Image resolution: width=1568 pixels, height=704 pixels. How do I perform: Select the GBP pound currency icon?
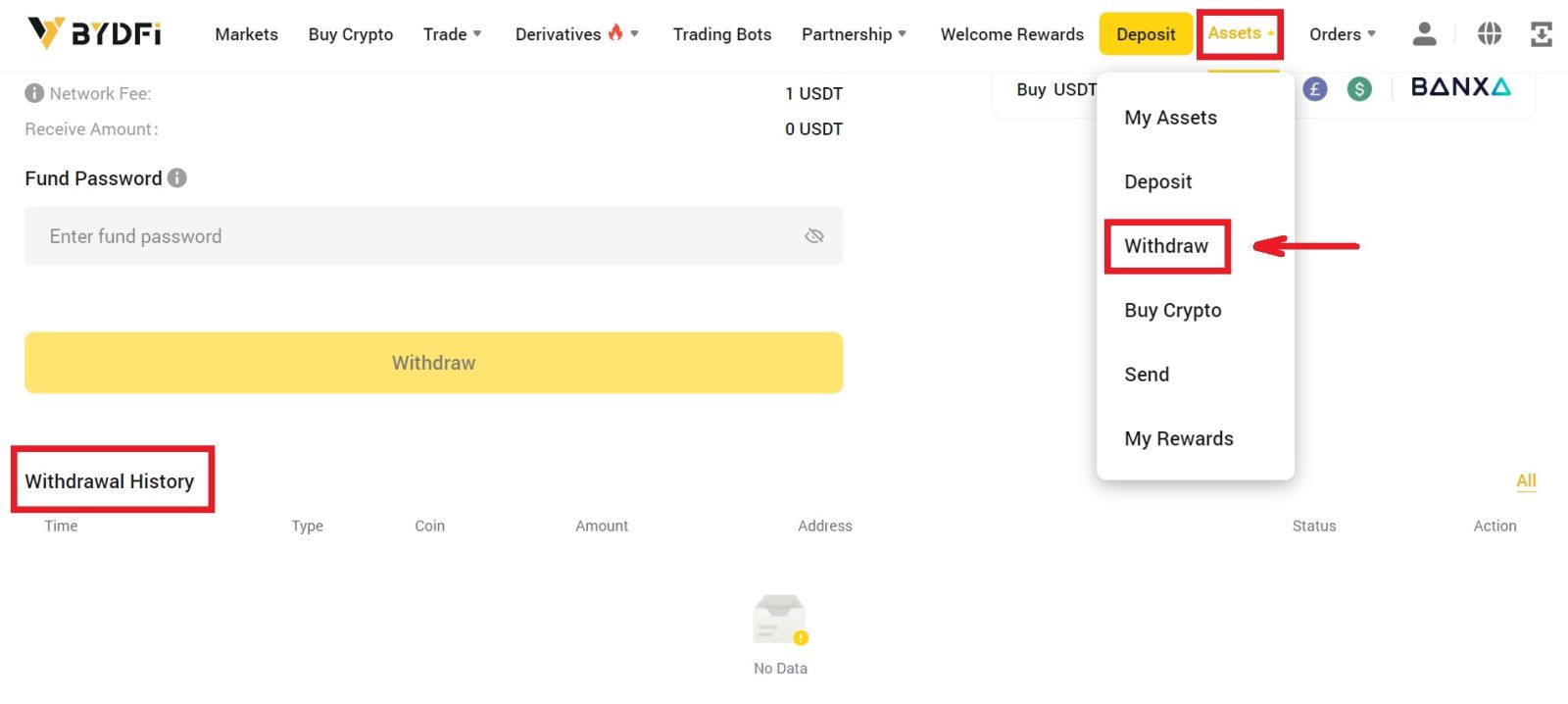click(1313, 88)
